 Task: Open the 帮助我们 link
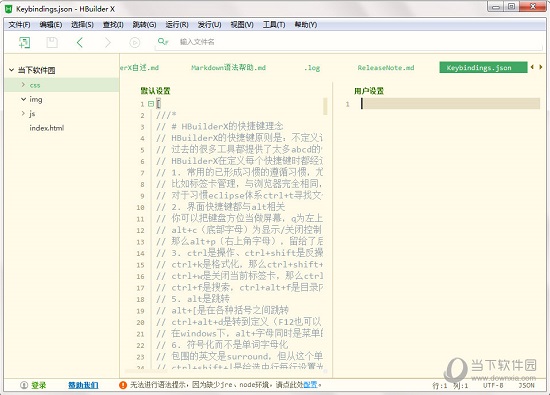coord(83,385)
